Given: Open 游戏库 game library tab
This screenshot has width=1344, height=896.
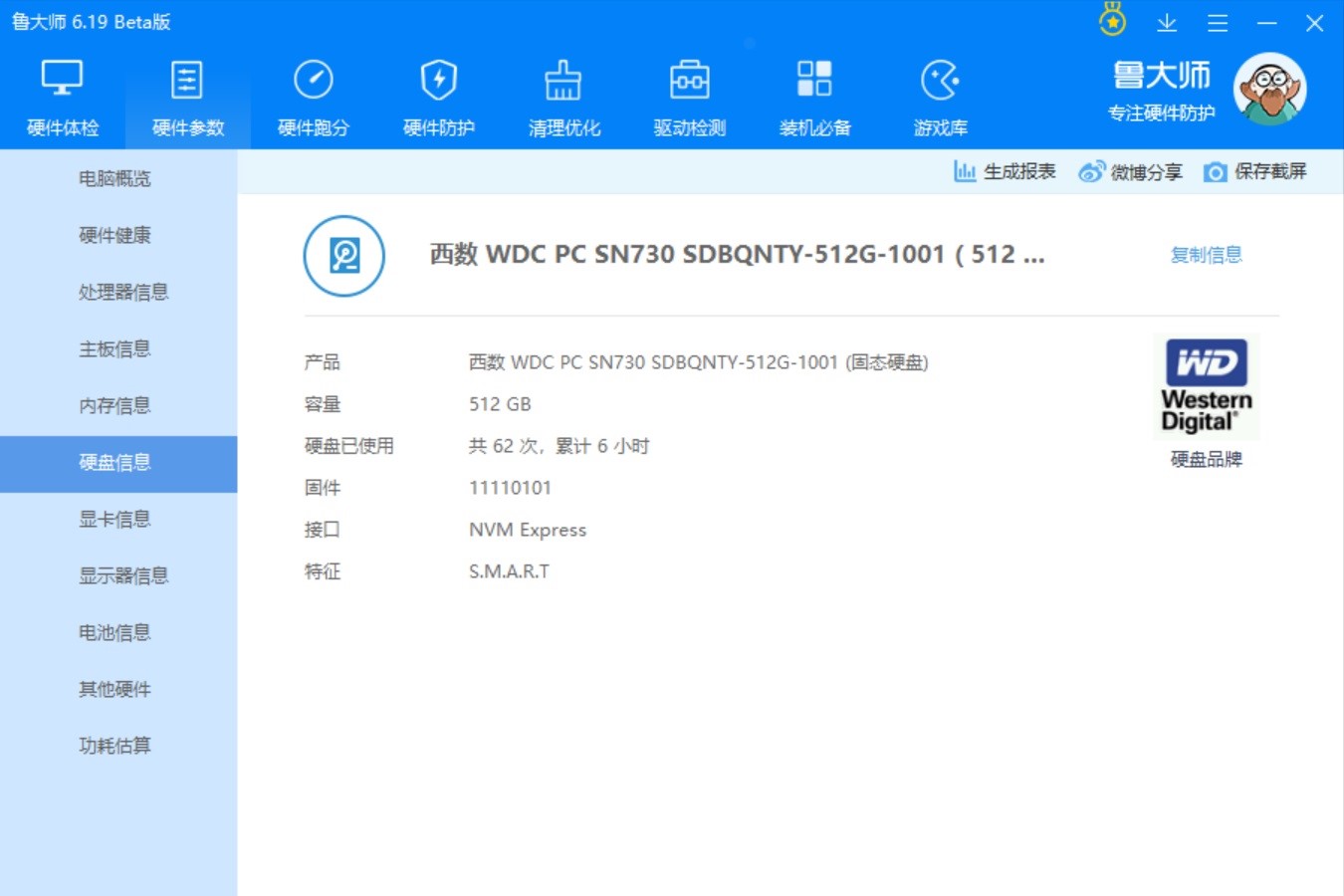Looking at the screenshot, I should tap(941, 100).
